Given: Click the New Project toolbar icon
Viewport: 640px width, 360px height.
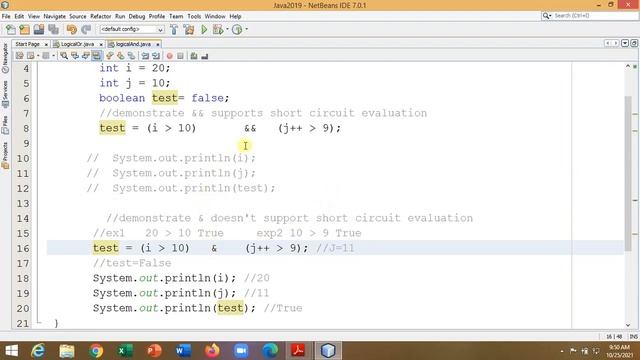Looking at the screenshot, I should [x=24, y=29].
